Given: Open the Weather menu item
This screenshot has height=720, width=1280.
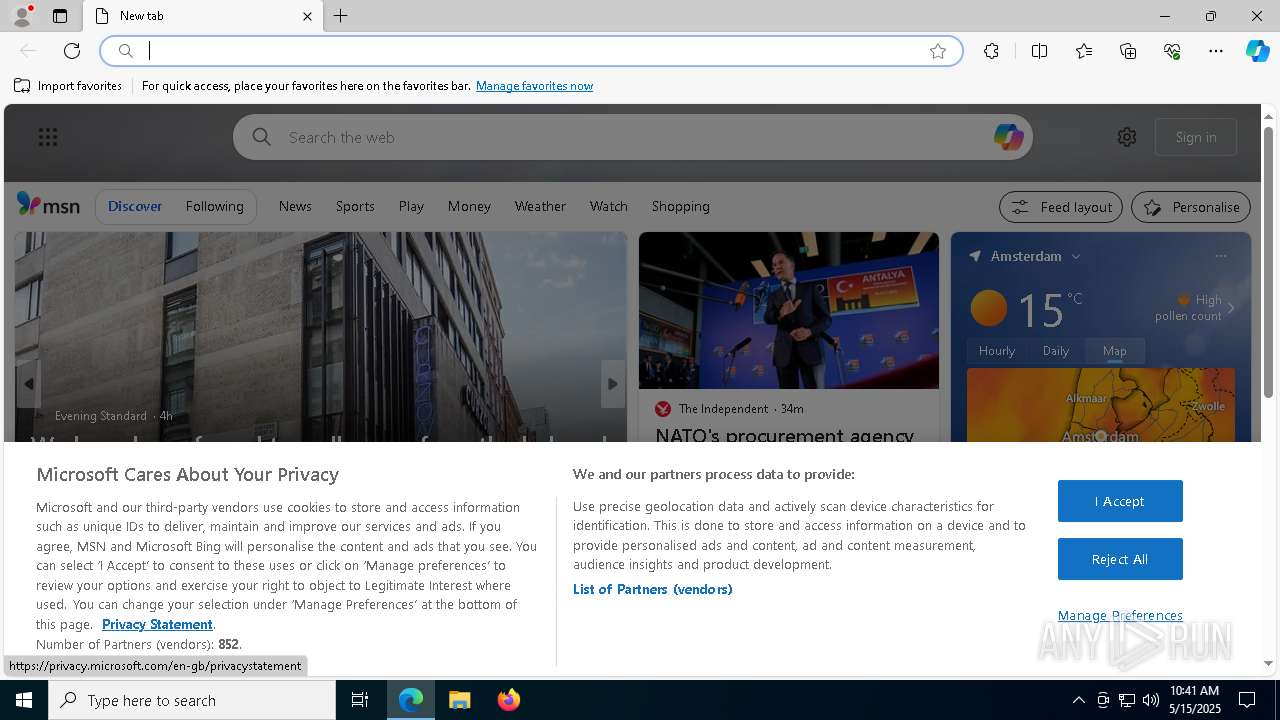Looking at the screenshot, I should click(x=540, y=206).
